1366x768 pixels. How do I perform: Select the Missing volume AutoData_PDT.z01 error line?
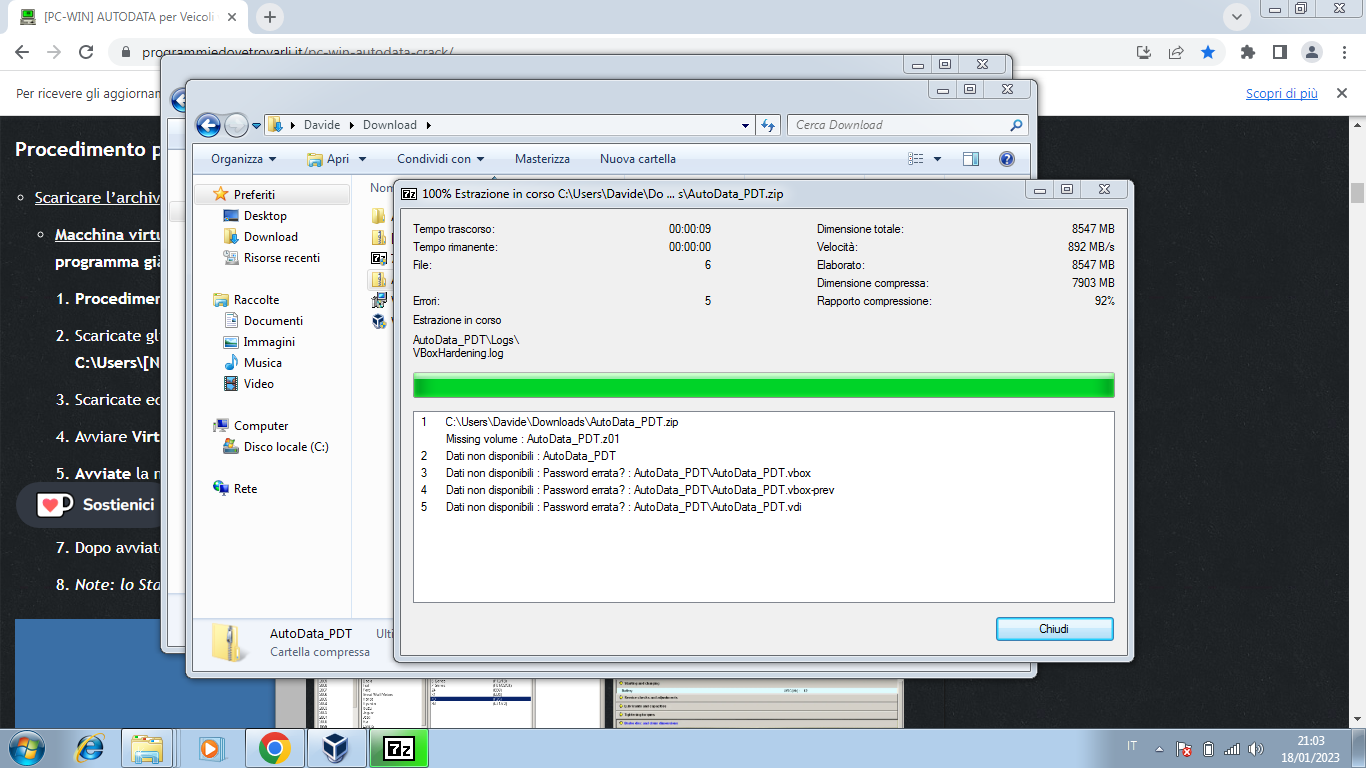click(x=532, y=439)
